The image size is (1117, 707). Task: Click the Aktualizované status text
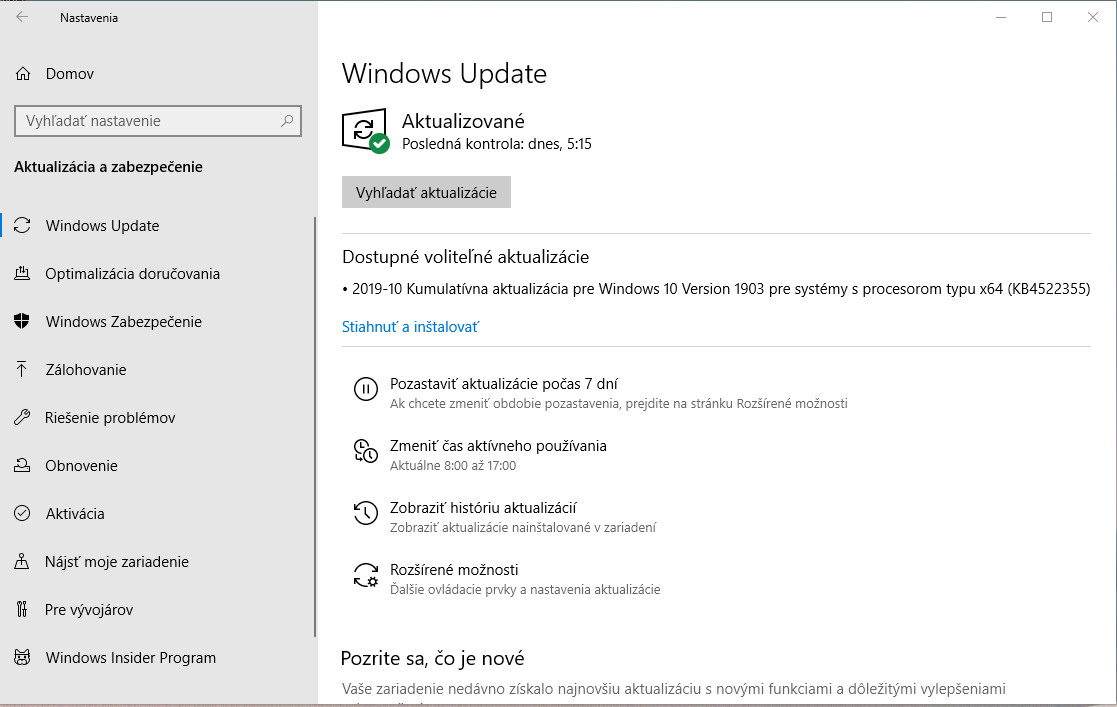[x=463, y=121]
